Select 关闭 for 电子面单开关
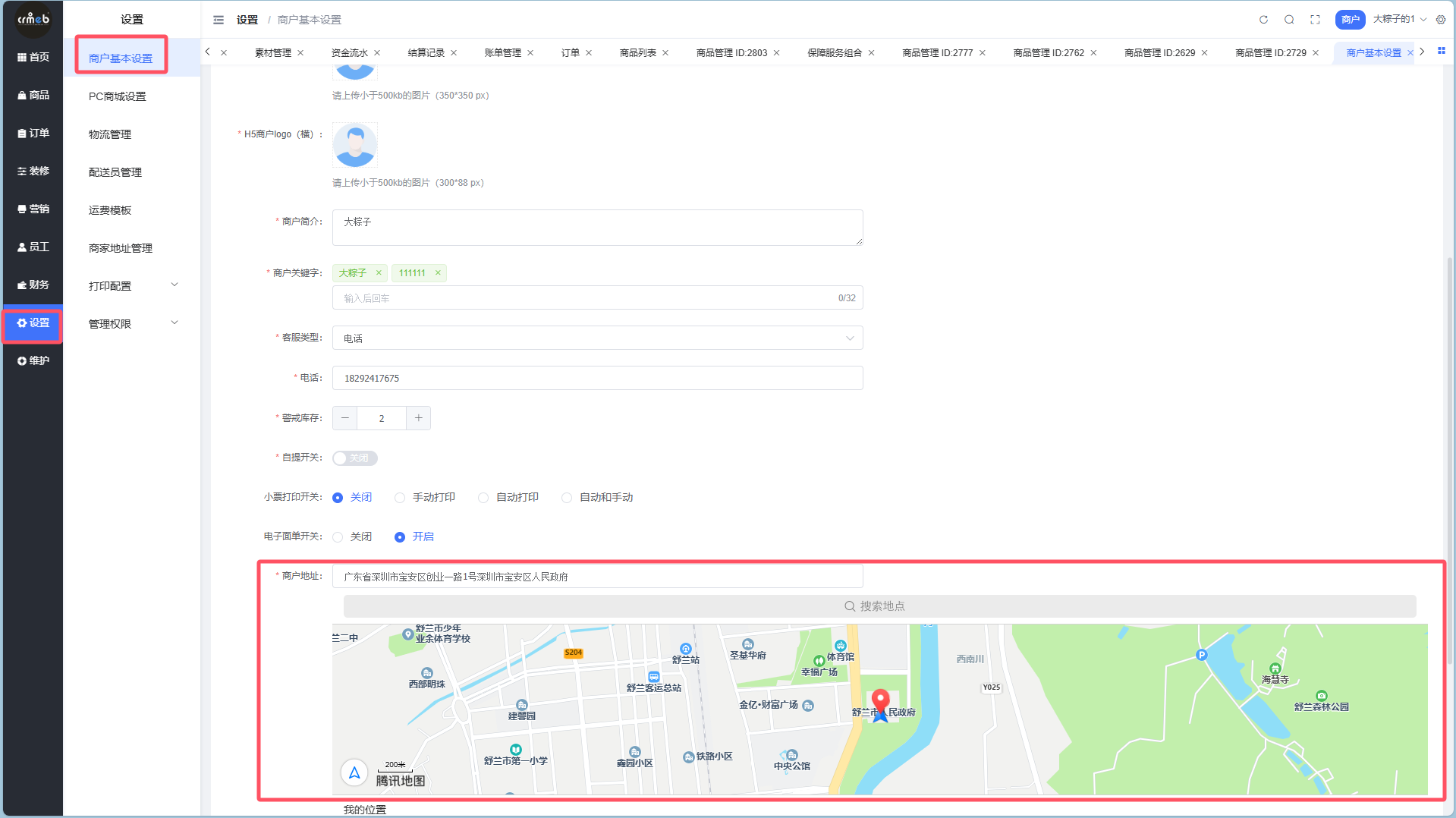 (x=338, y=537)
